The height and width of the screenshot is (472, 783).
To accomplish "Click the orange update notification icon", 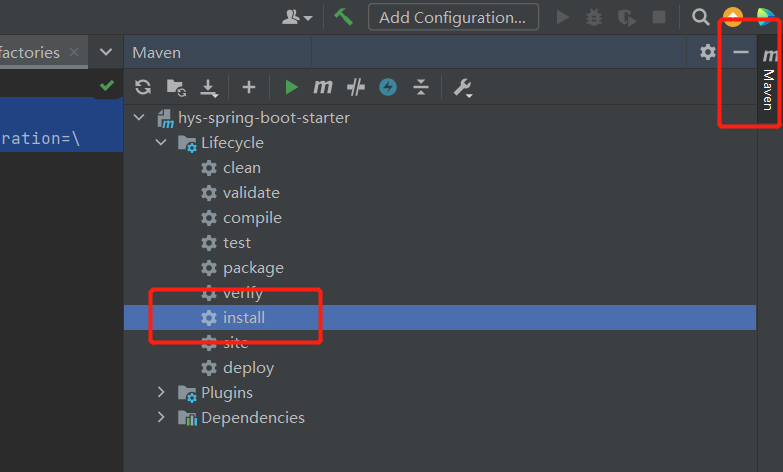I will [733, 17].
